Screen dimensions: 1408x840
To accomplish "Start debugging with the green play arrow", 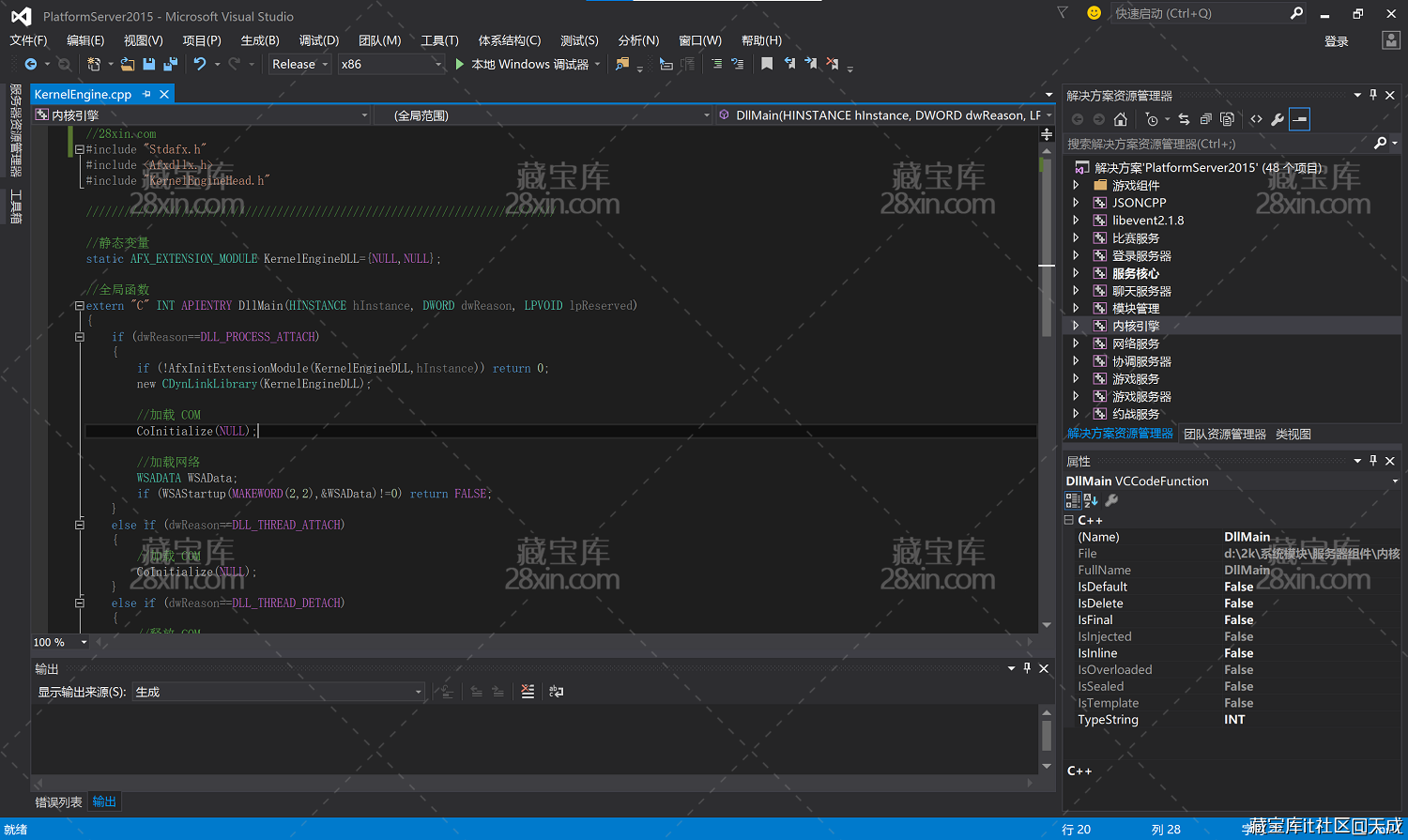I will [x=459, y=64].
